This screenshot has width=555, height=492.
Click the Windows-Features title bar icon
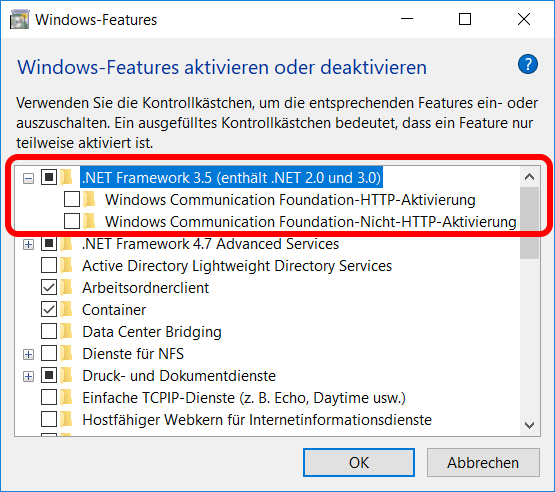tap(19, 19)
